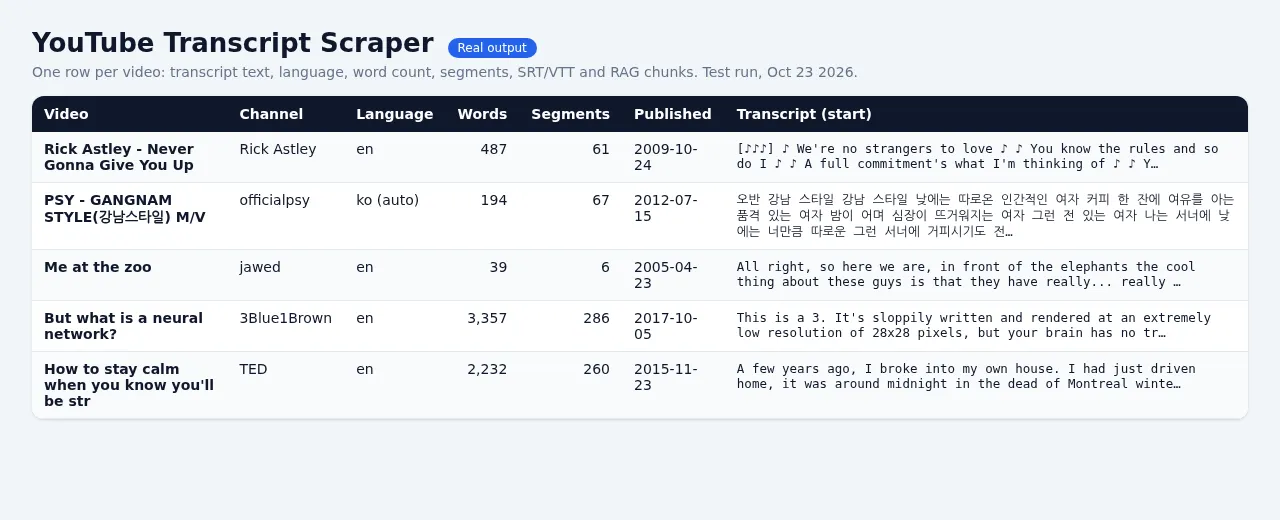Select the Me at the zoo title
The height and width of the screenshot is (520, 1280).
[x=98, y=267]
